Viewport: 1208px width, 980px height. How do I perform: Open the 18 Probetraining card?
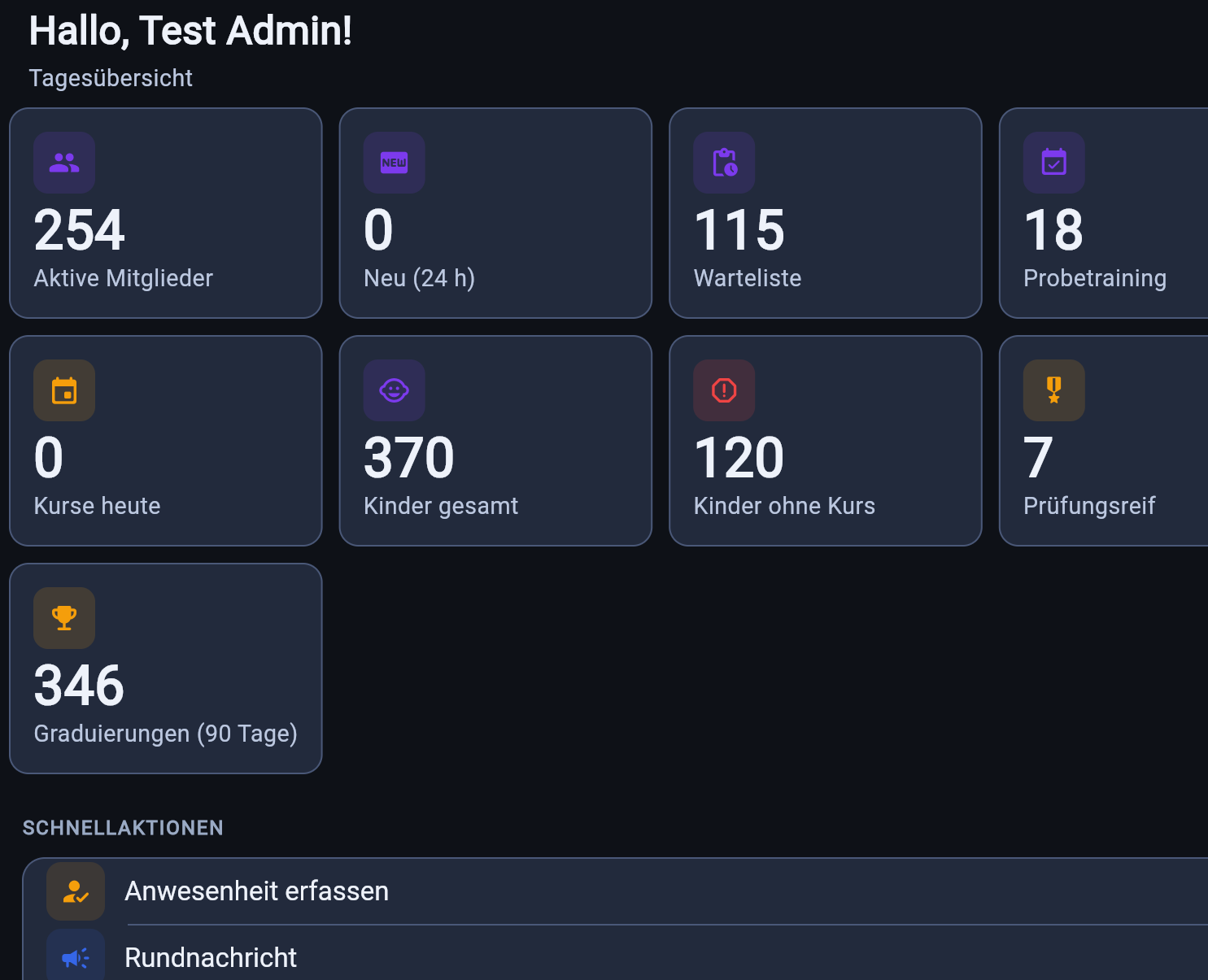tap(1104, 213)
